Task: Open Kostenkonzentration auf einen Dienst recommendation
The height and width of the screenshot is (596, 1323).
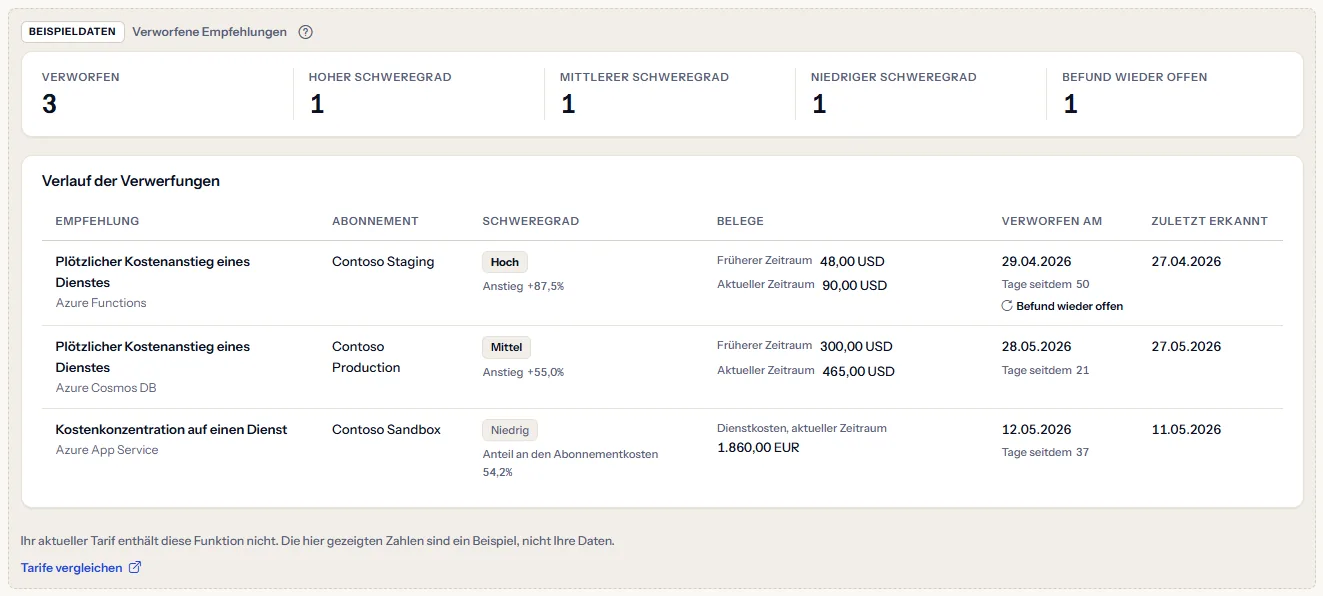Action: coord(171,429)
